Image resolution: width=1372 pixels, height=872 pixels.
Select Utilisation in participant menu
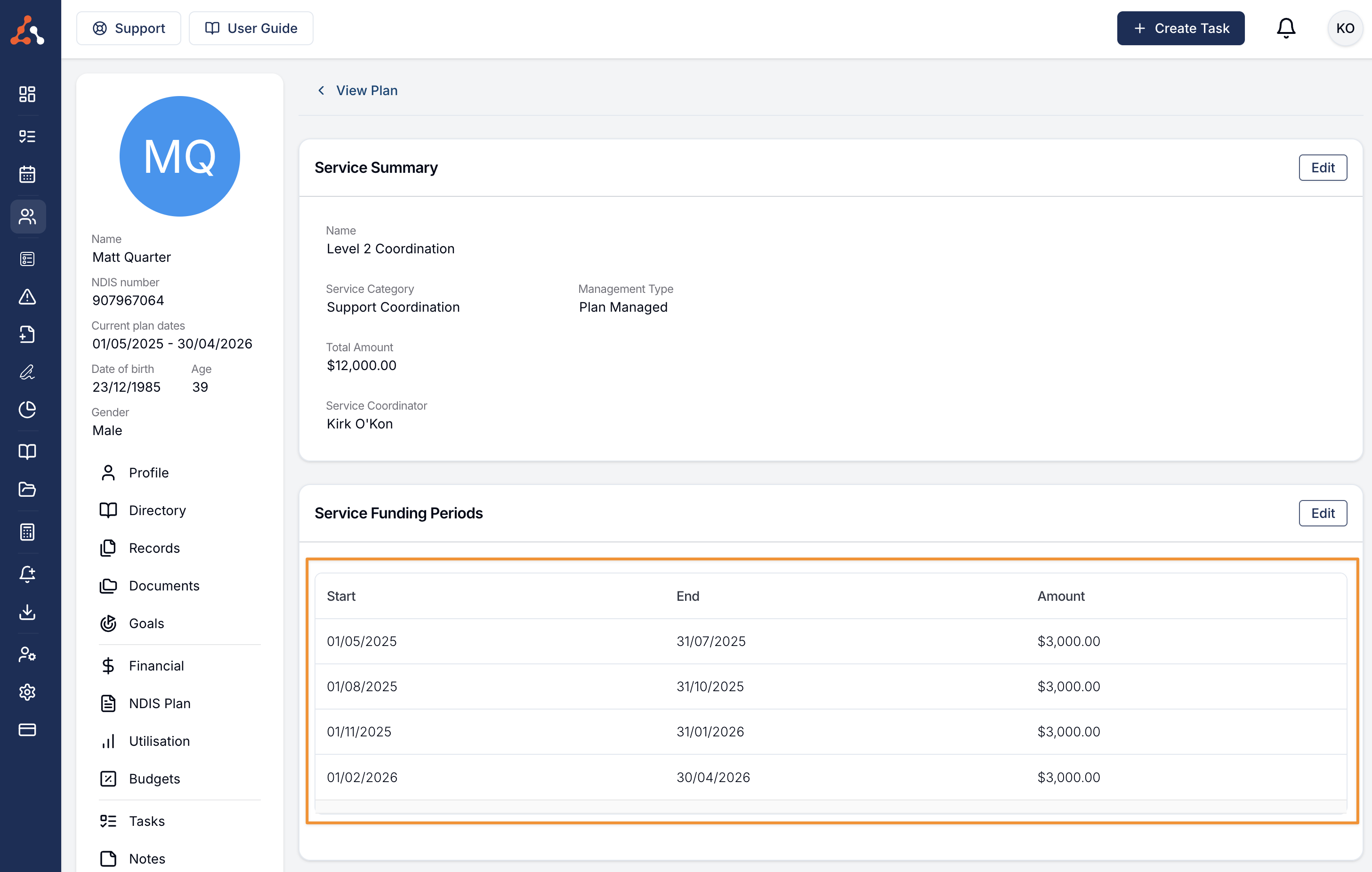tap(159, 741)
